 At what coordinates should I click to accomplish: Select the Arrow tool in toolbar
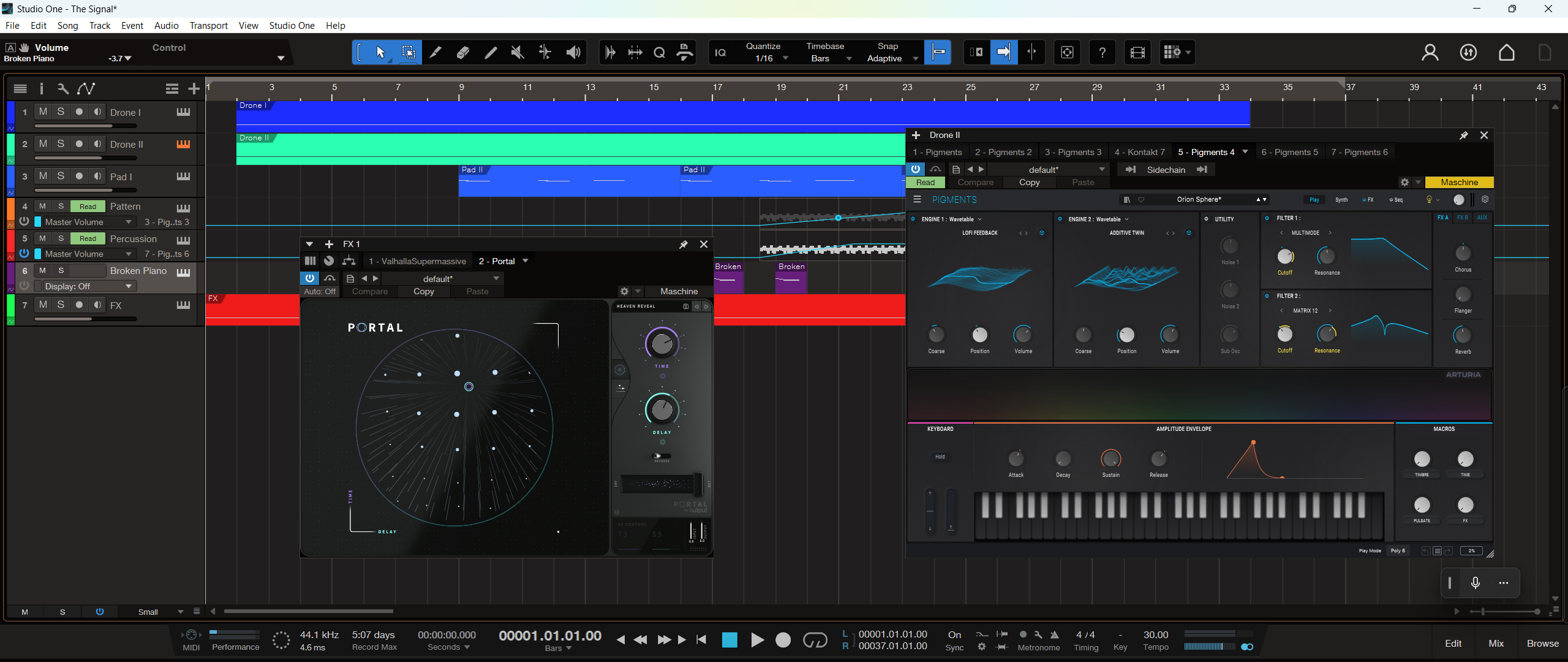(380, 53)
